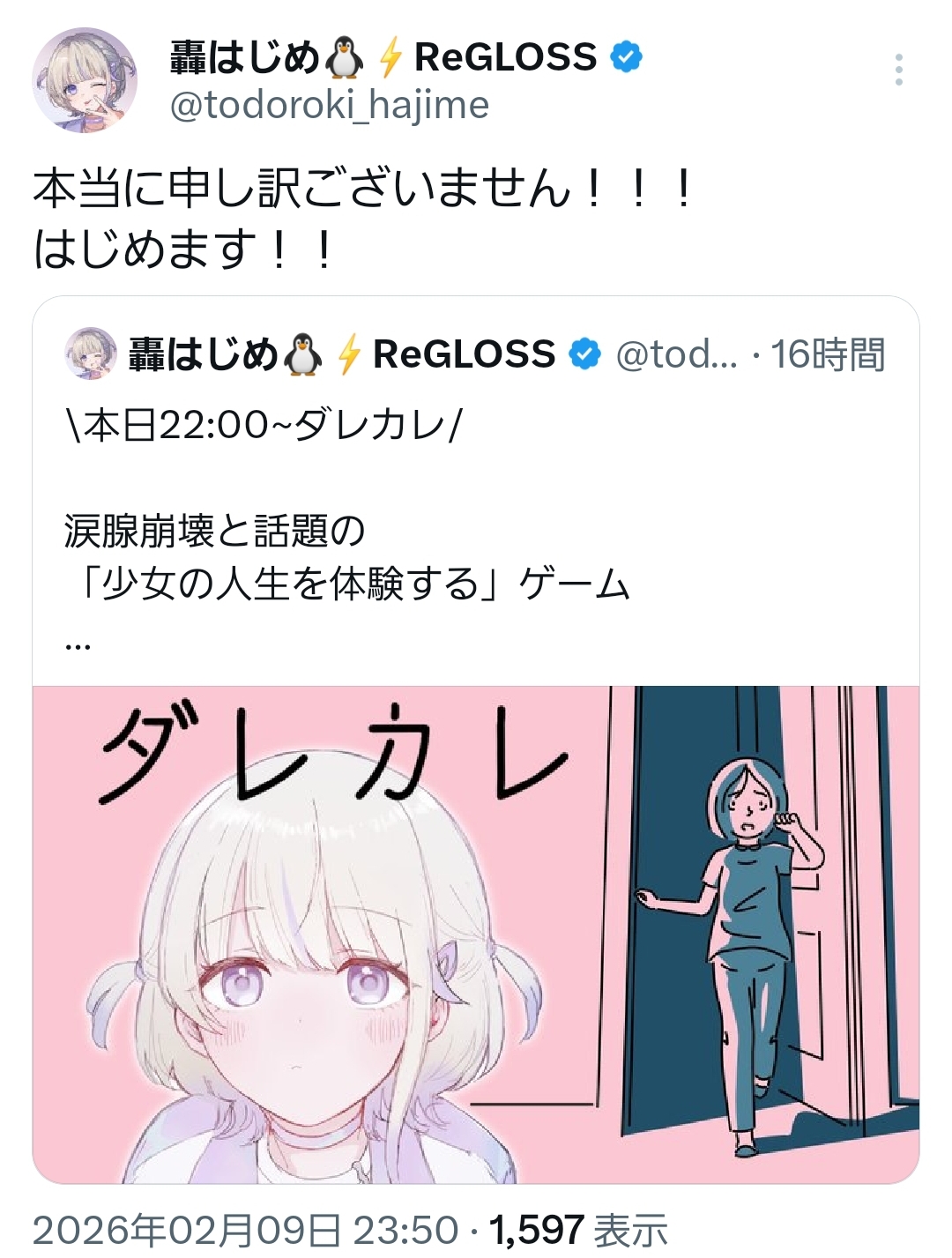Click lightning bolt emoji in quoted name

tap(349, 354)
